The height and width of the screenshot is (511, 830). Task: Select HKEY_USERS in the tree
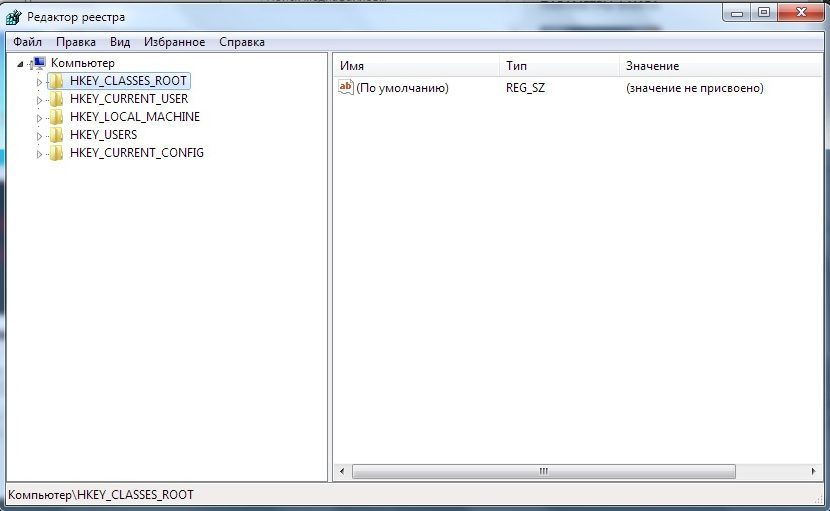[104, 135]
